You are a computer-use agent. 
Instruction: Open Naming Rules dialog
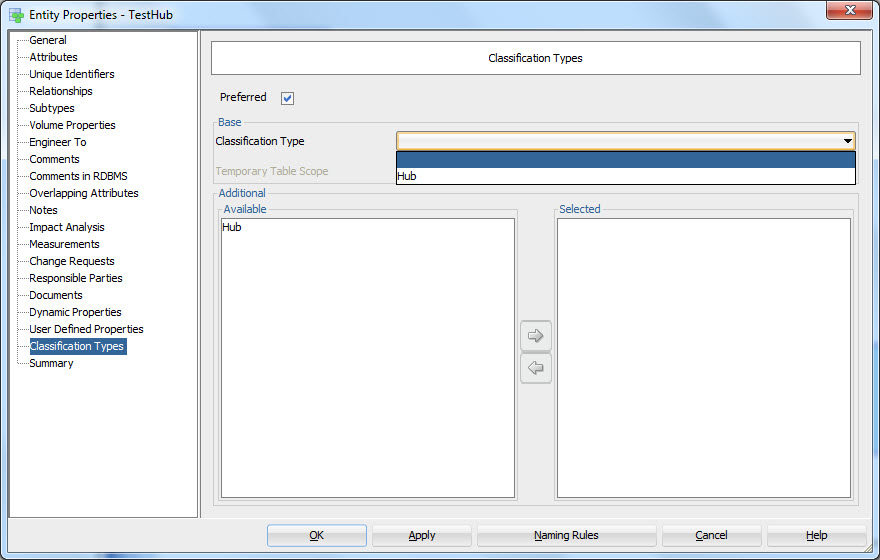pyautogui.click(x=566, y=535)
